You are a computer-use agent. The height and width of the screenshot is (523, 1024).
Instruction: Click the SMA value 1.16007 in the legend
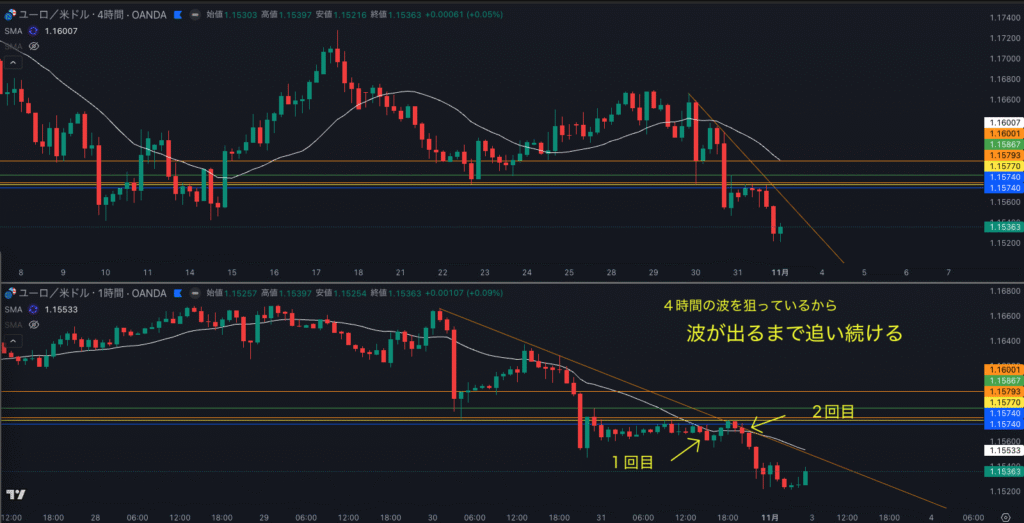click(59, 31)
